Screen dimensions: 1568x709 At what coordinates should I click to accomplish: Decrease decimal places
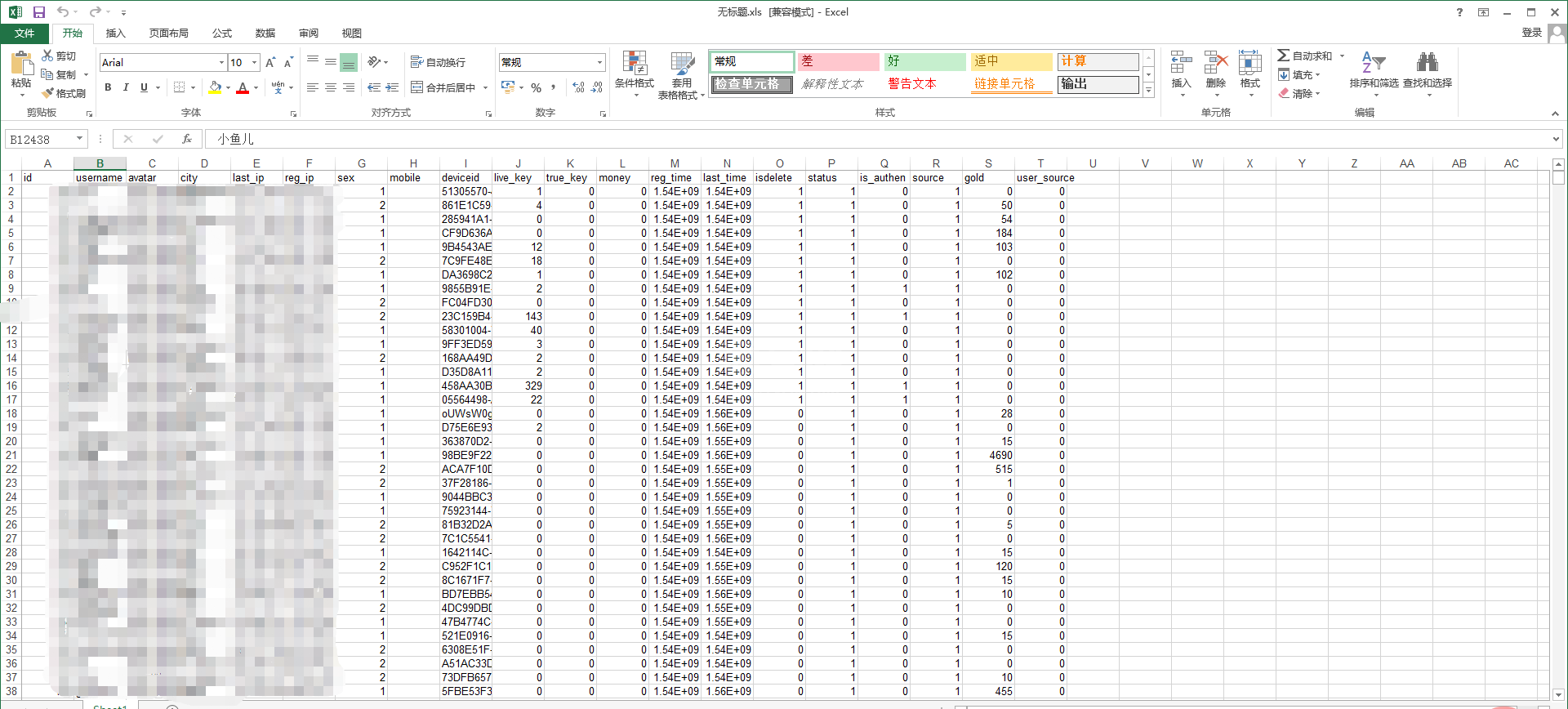(597, 87)
